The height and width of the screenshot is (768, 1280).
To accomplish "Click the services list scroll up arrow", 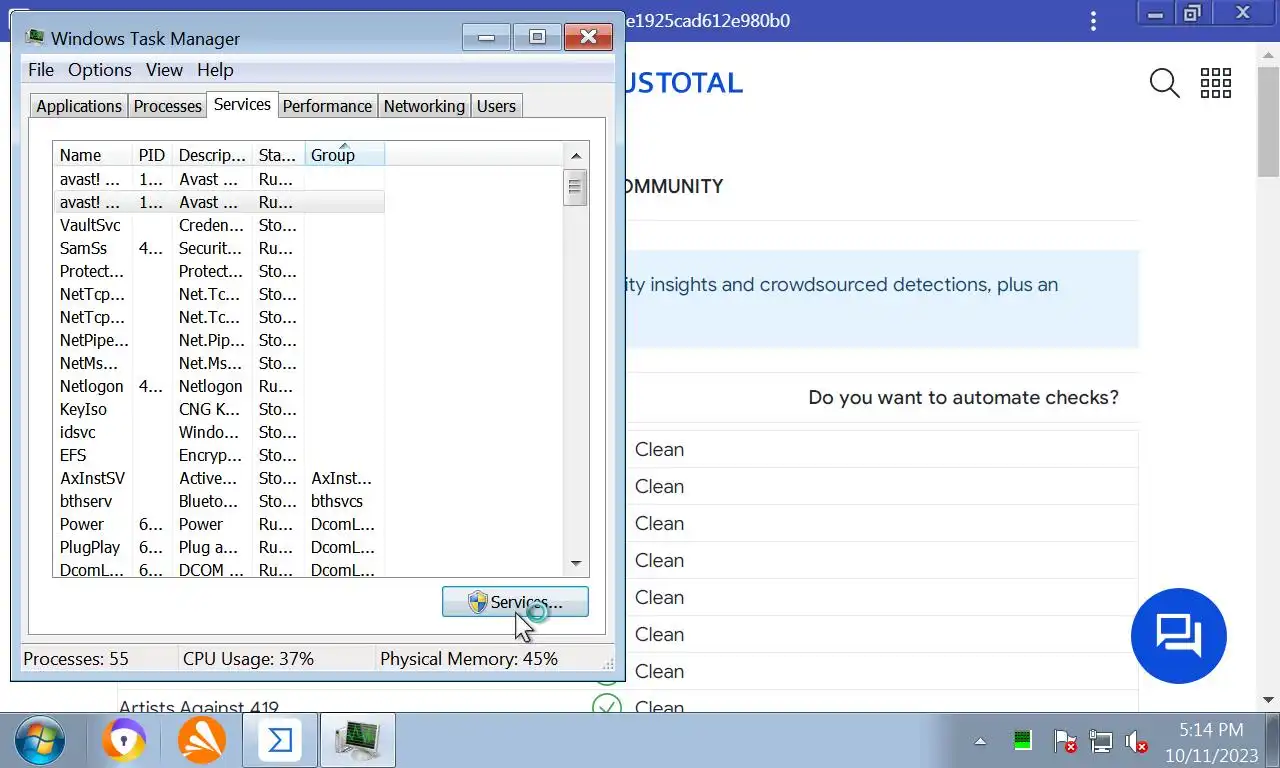I will (575, 155).
